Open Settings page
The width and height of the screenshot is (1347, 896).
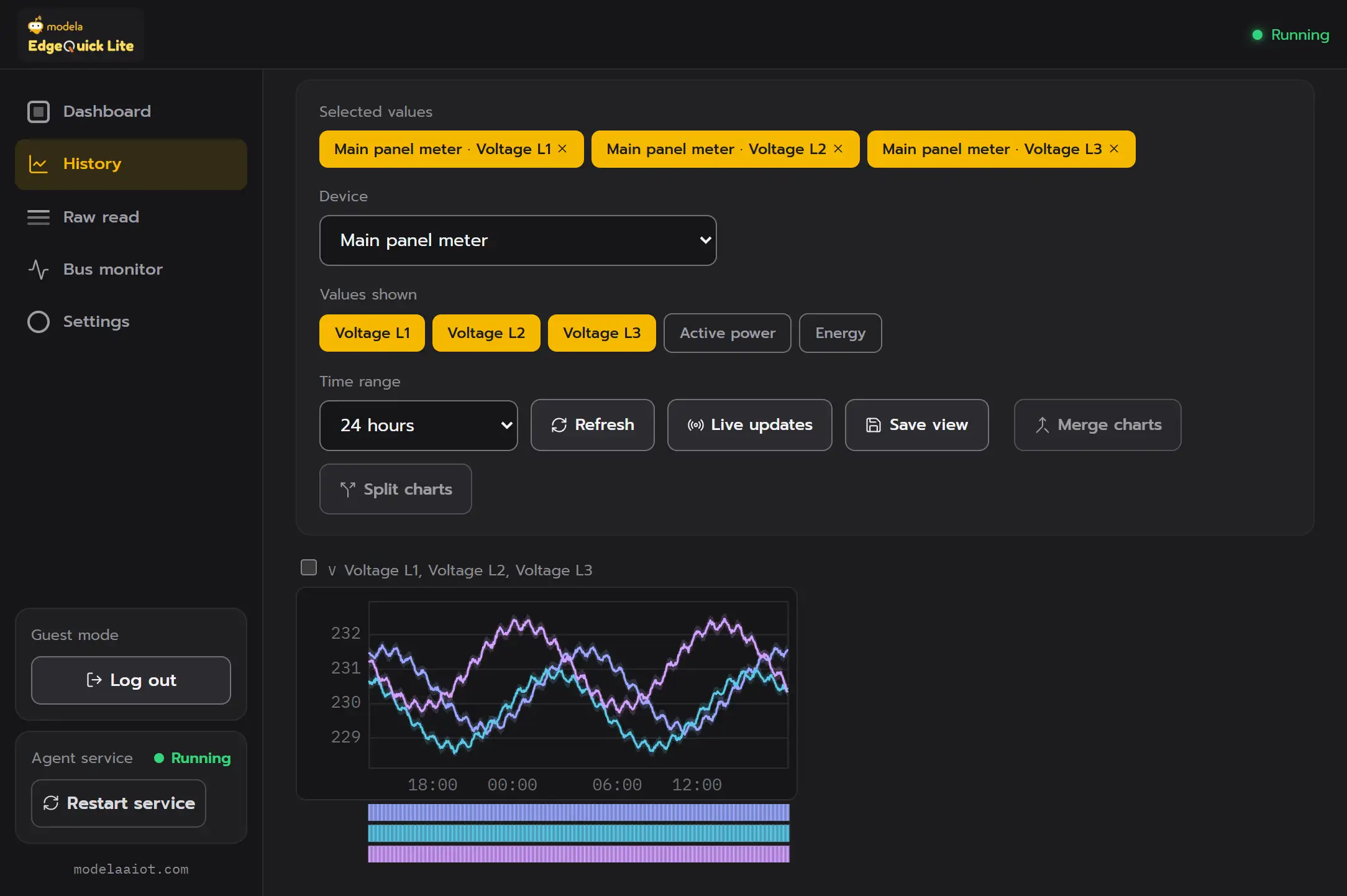pyautogui.click(x=131, y=322)
